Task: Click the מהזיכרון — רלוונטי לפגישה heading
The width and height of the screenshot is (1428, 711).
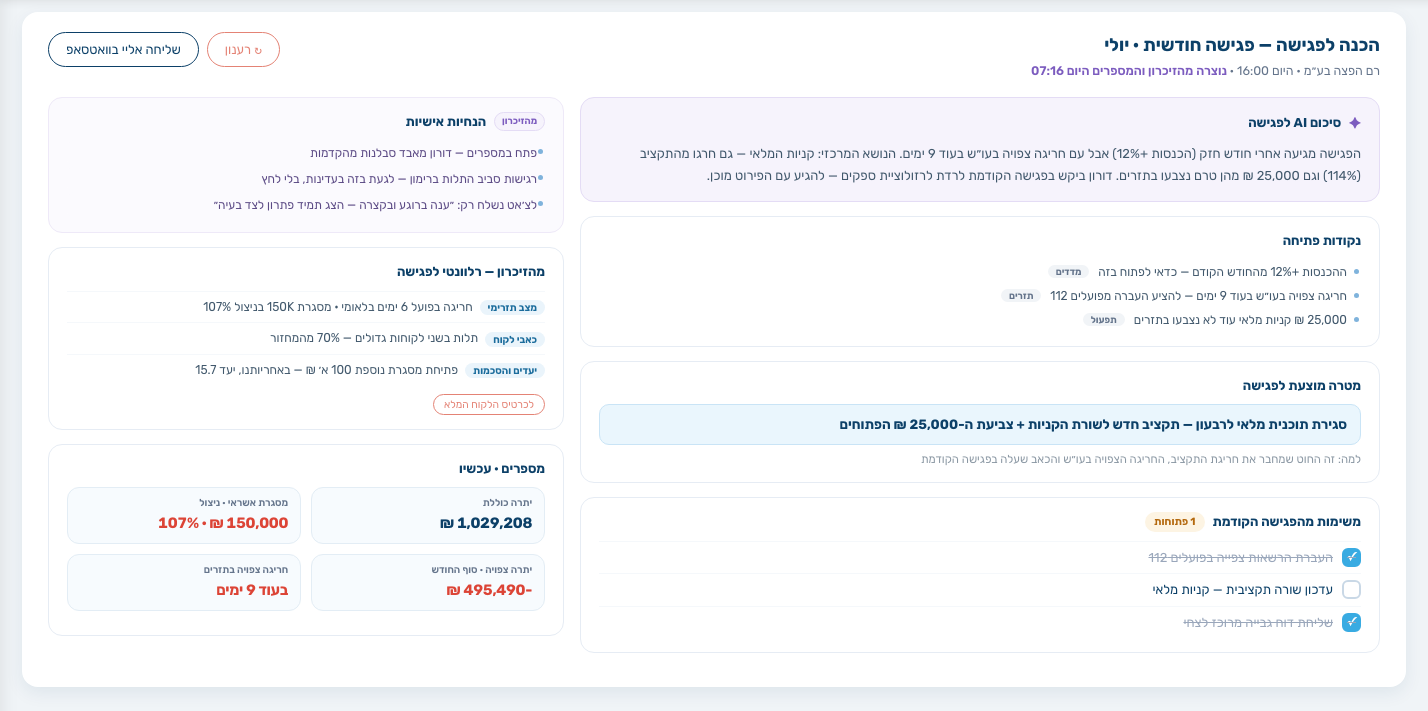Action: [x=471, y=272]
